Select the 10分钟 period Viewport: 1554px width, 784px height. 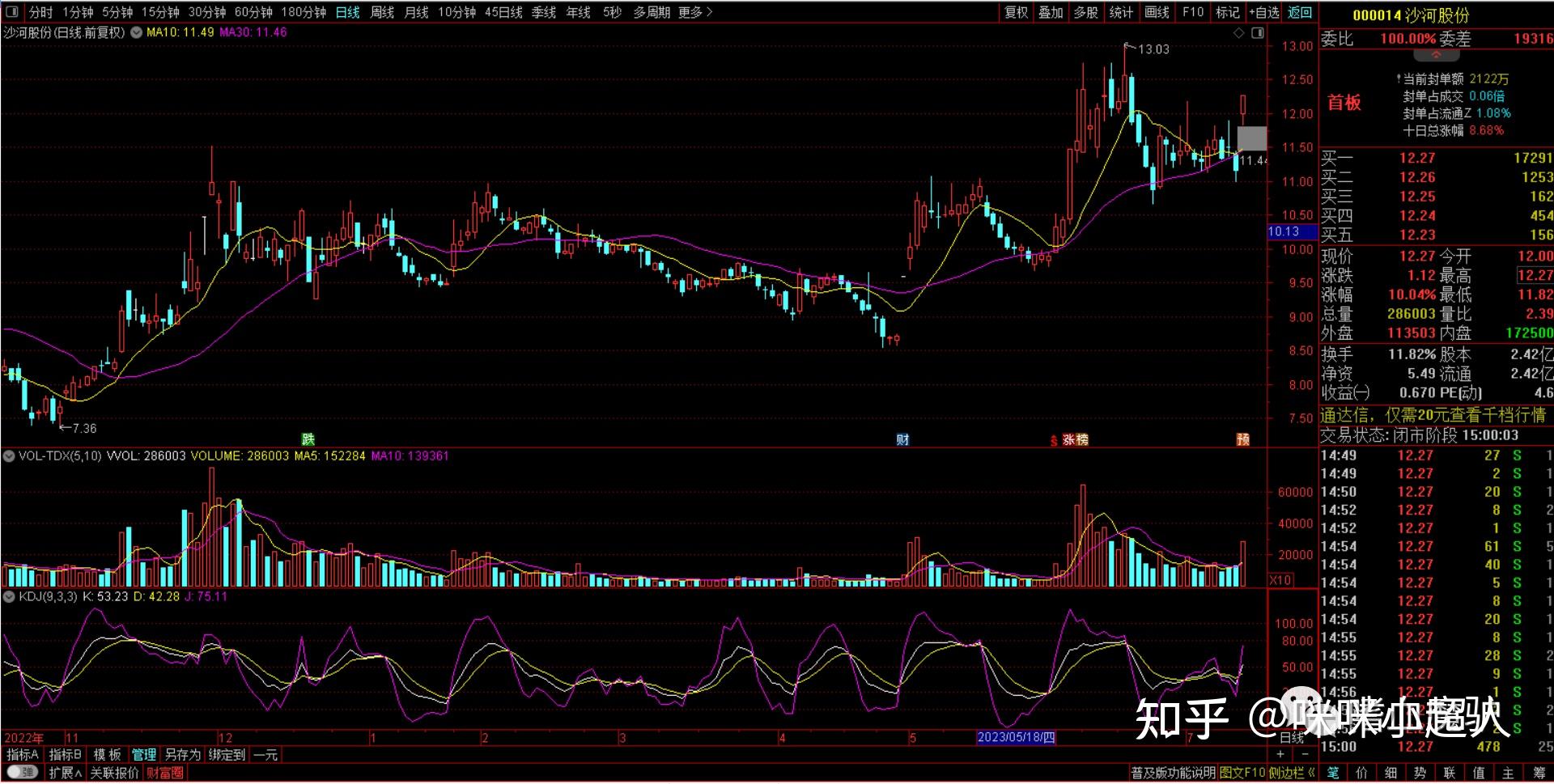click(457, 12)
